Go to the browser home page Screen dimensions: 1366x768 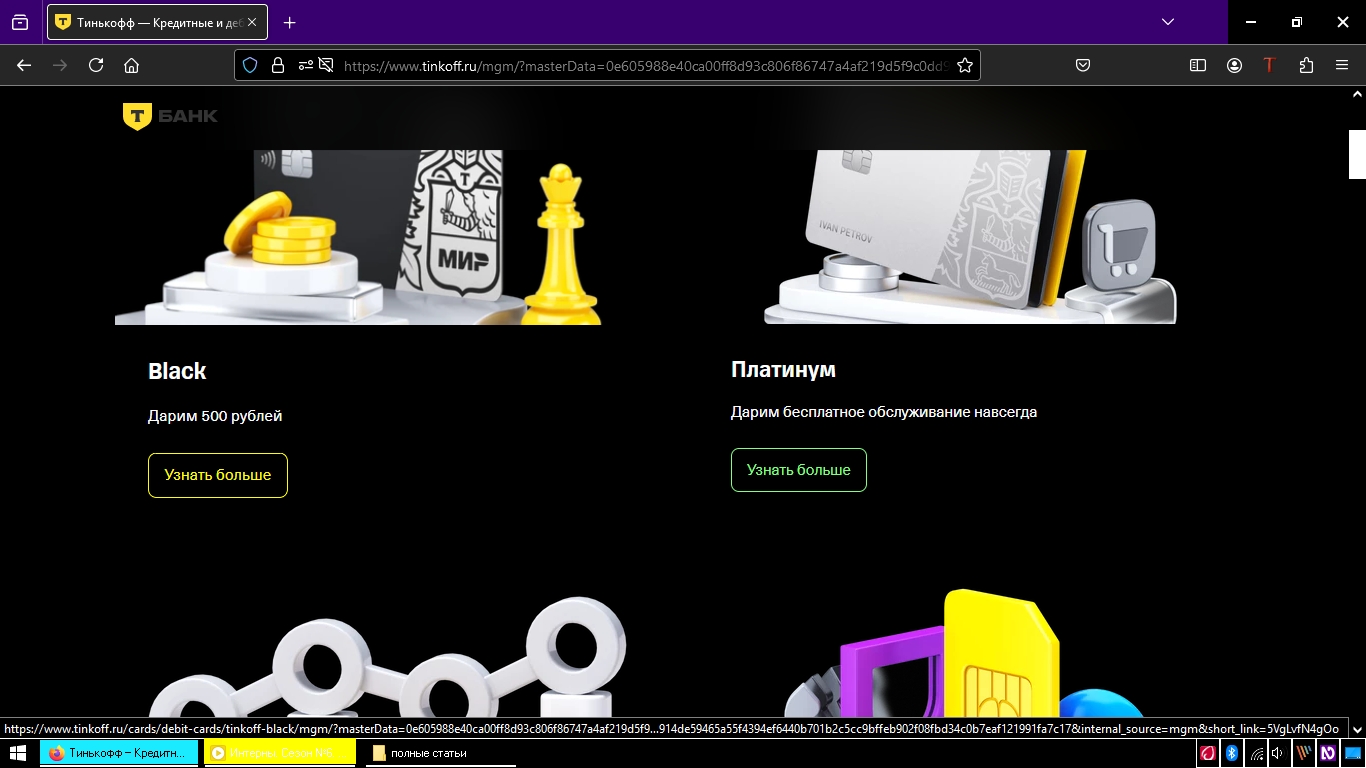(131, 65)
